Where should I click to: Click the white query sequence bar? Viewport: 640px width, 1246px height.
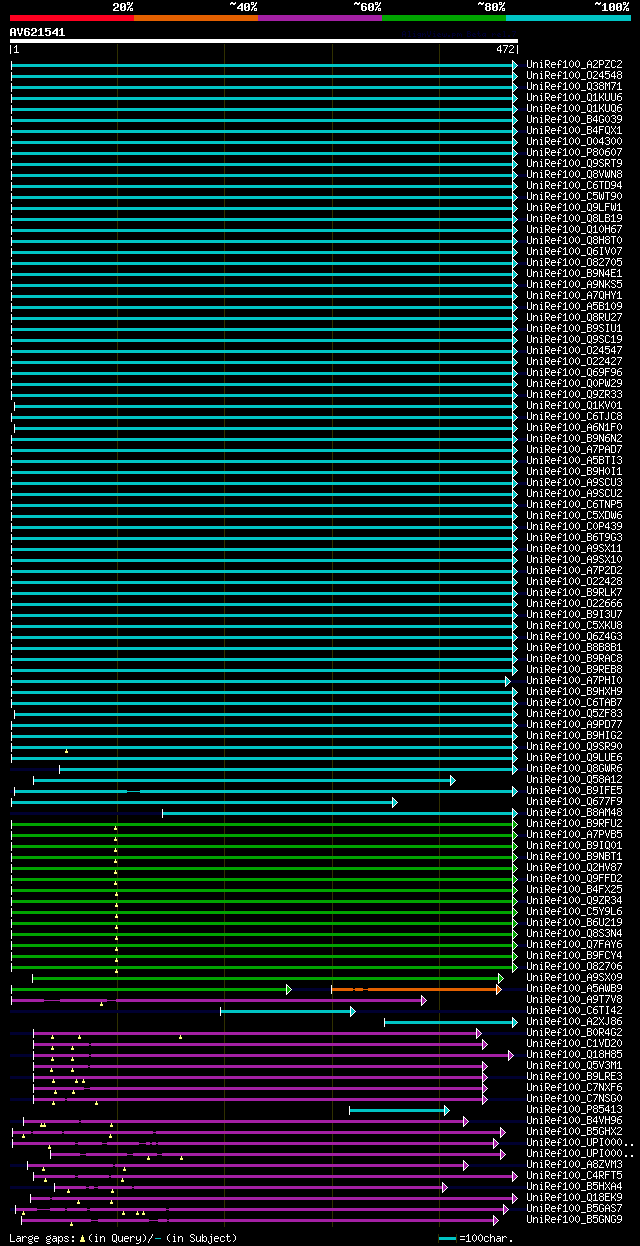(x=264, y=41)
